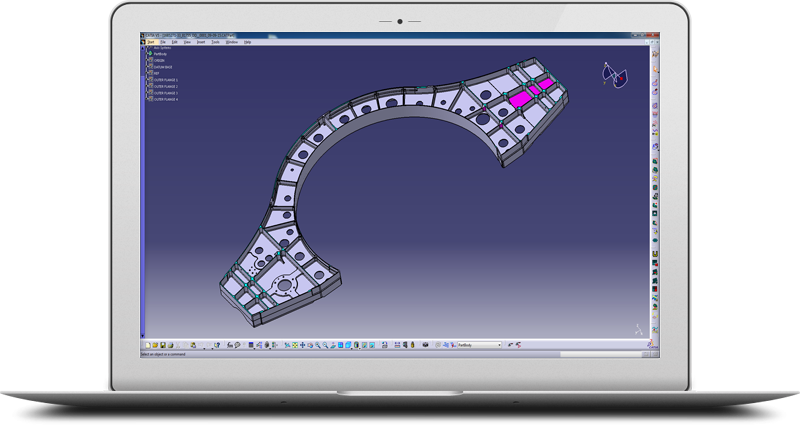Screen dimensions: 800x425
Task: Open the Tools menu
Action: [x=215, y=43]
